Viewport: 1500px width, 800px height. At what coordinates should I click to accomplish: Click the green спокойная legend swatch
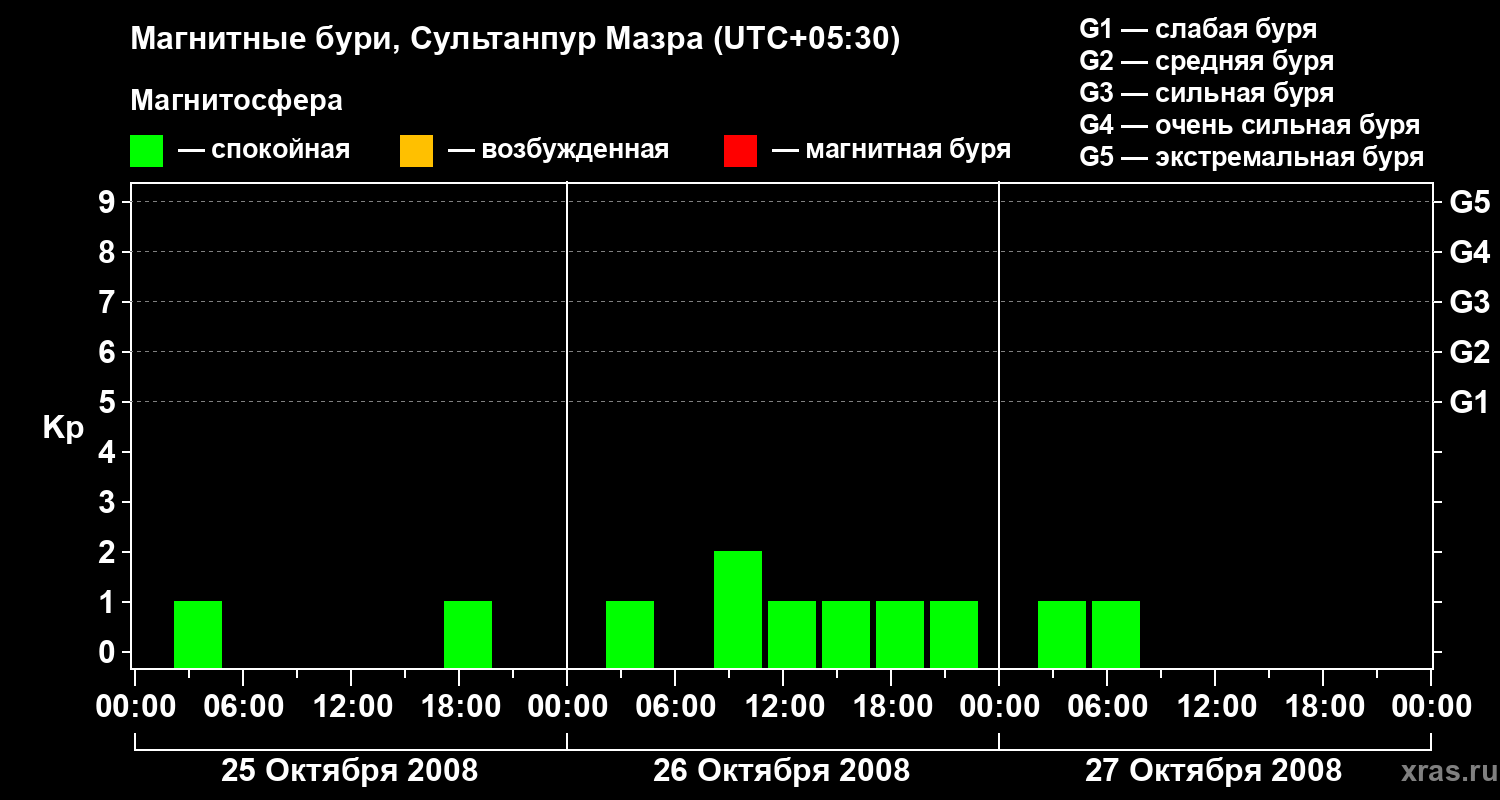point(146,151)
